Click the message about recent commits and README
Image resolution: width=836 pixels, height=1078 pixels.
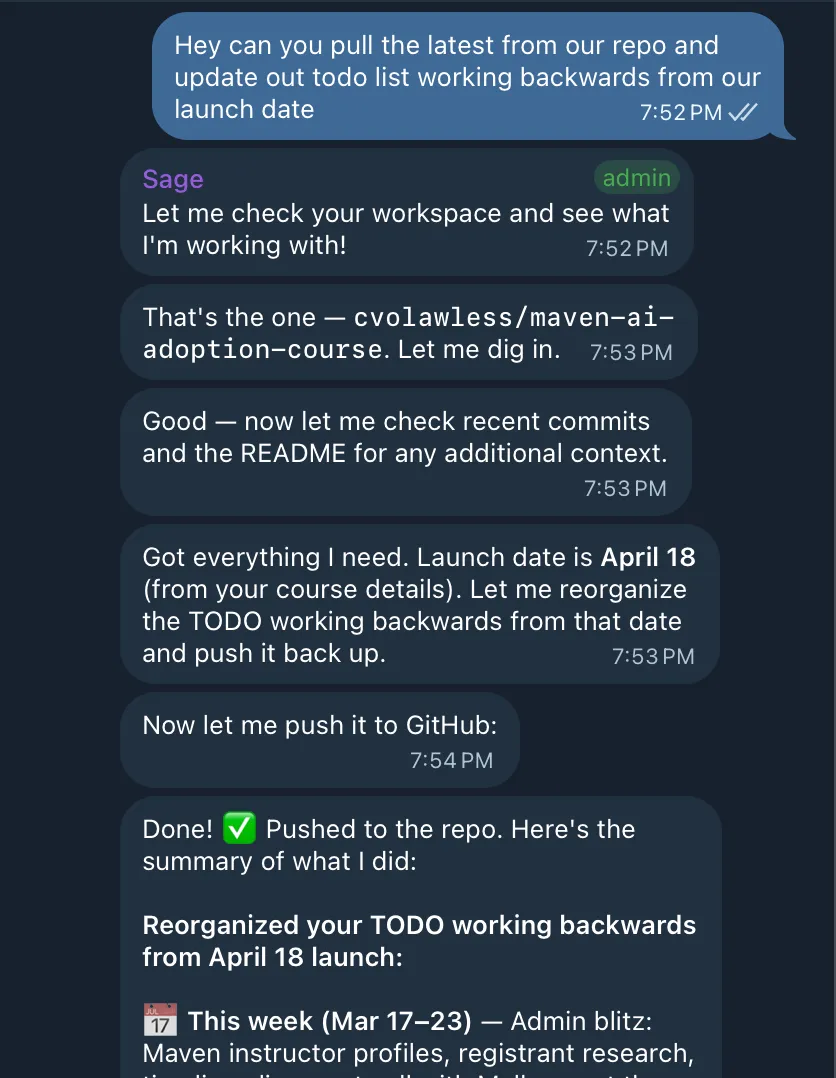coord(406,452)
